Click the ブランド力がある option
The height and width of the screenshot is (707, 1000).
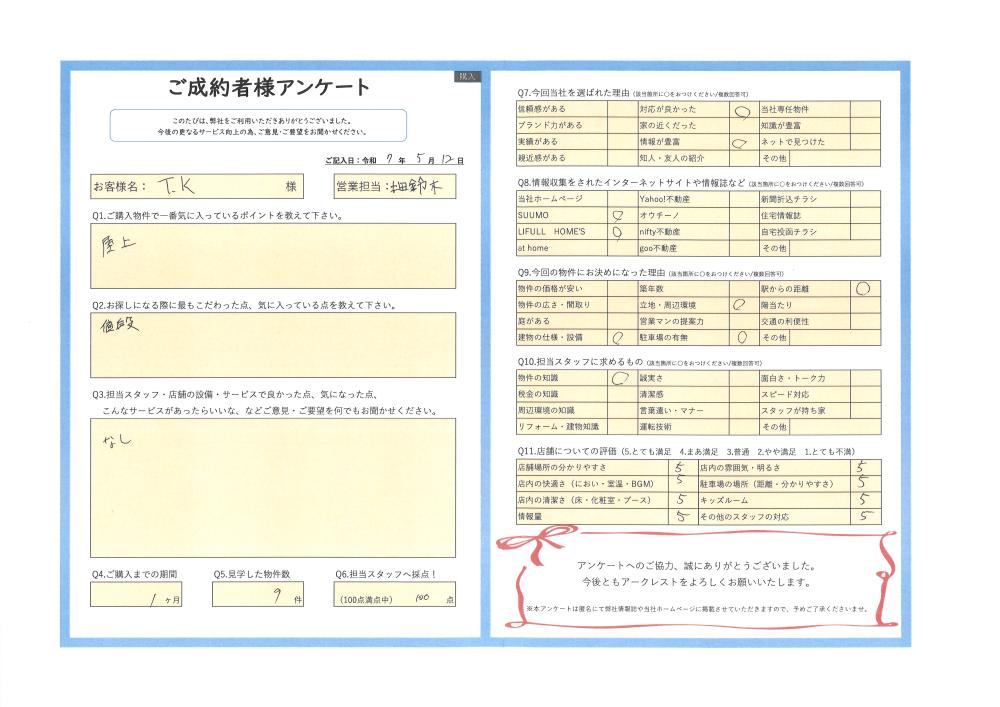(550, 126)
